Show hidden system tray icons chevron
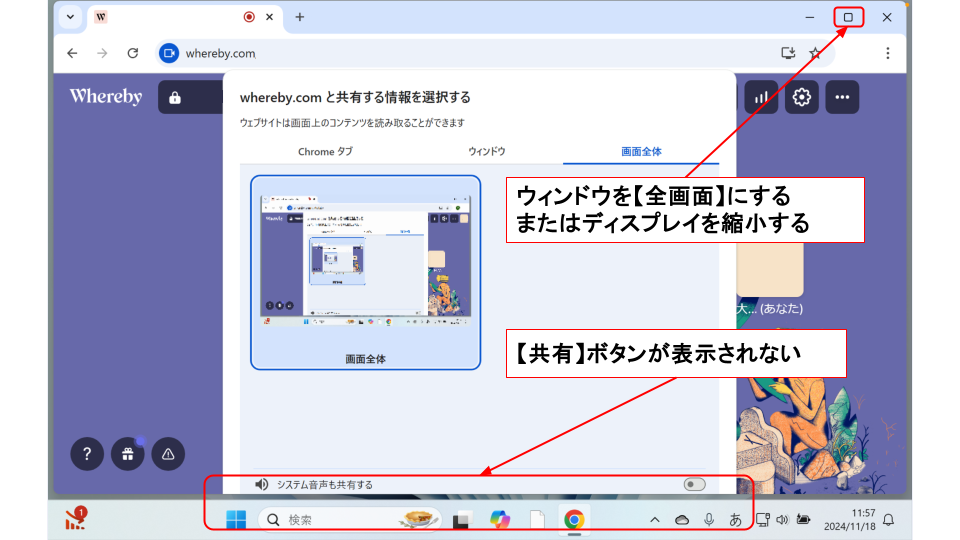This screenshot has width=960, height=540. [655, 520]
